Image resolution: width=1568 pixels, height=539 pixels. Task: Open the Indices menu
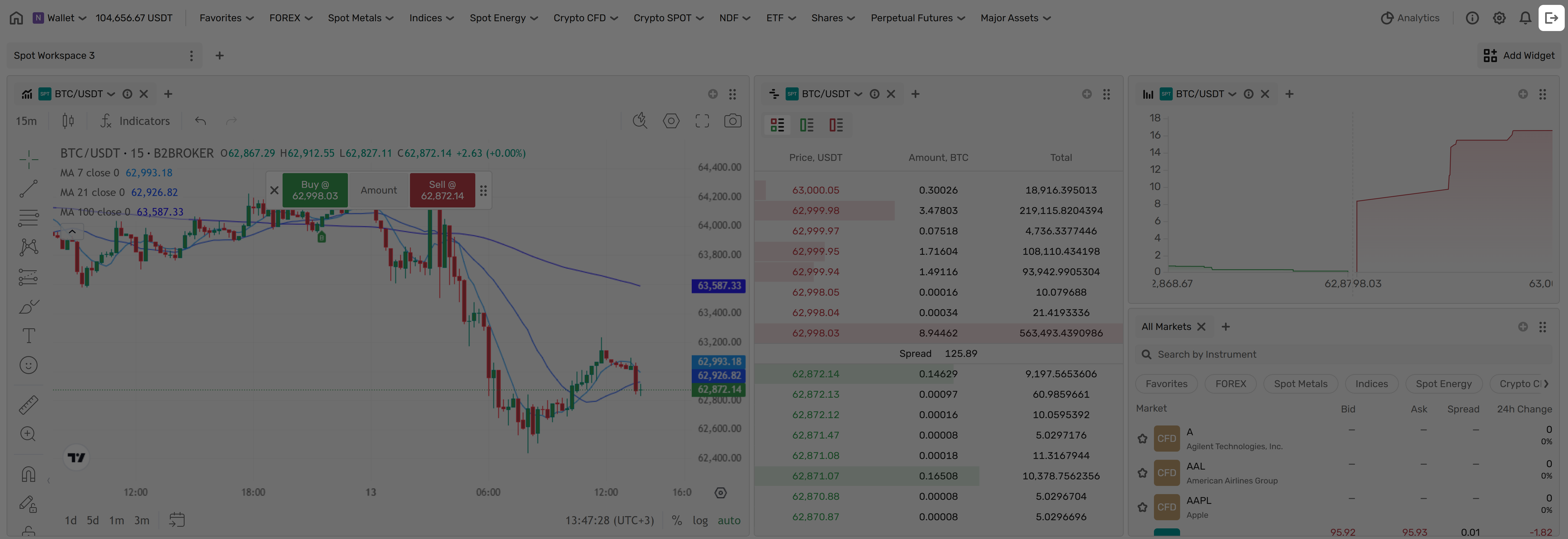tap(431, 18)
